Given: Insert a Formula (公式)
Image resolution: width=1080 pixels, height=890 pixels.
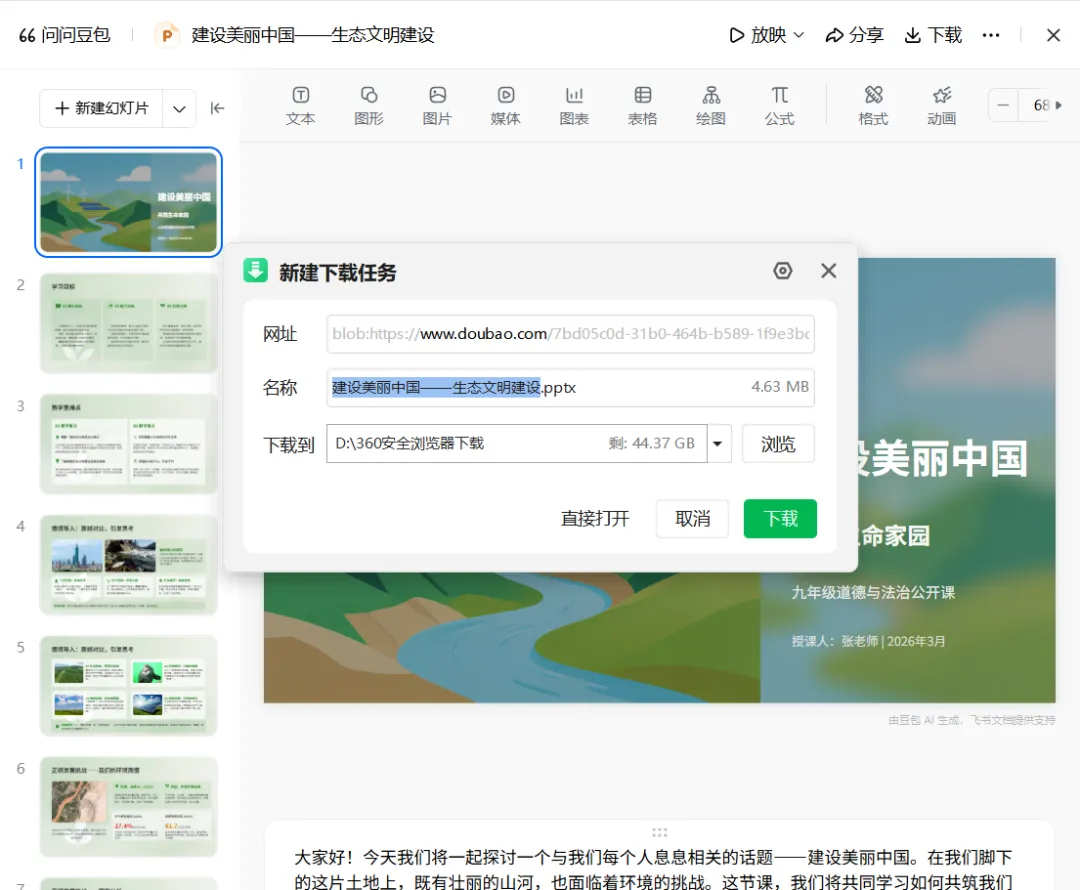Looking at the screenshot, I should (x=779, y=105).
